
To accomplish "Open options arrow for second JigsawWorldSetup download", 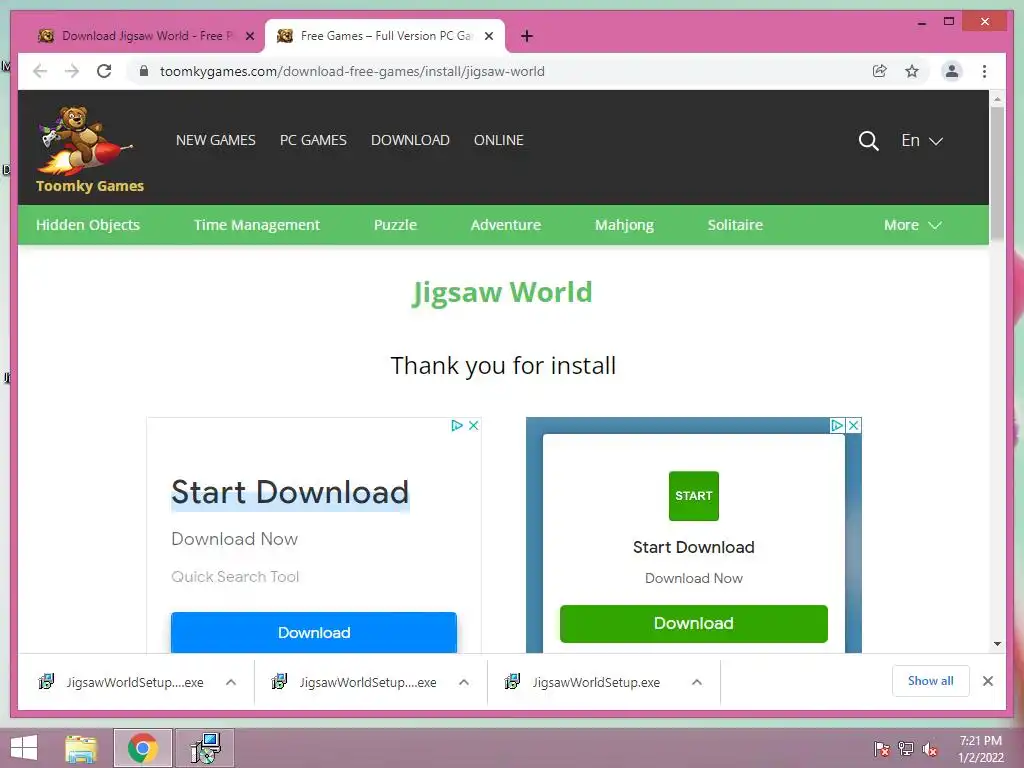I will [464, 682].
